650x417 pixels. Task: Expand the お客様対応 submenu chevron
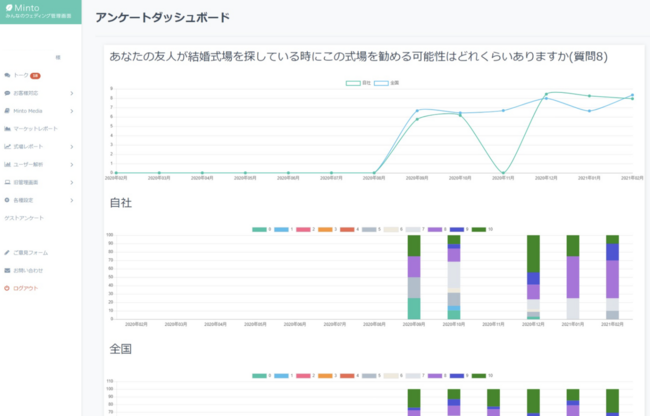(72, 93)
